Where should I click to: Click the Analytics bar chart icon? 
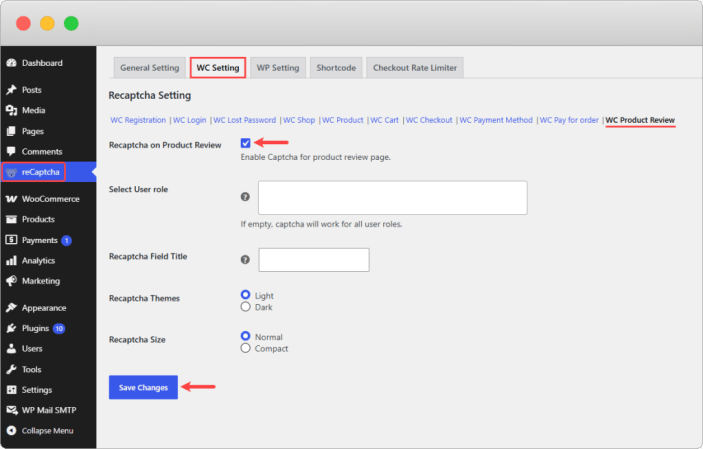[x=11, y=261]
